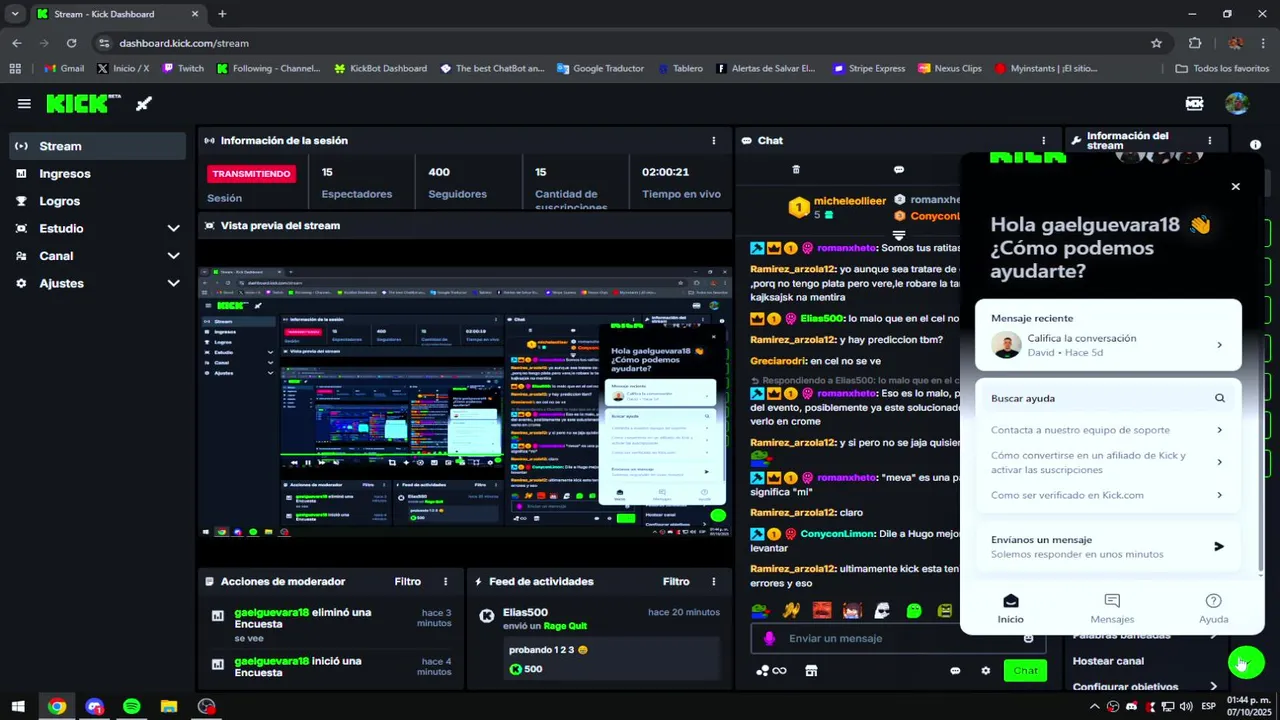Close the help widget with the X

1235,186
